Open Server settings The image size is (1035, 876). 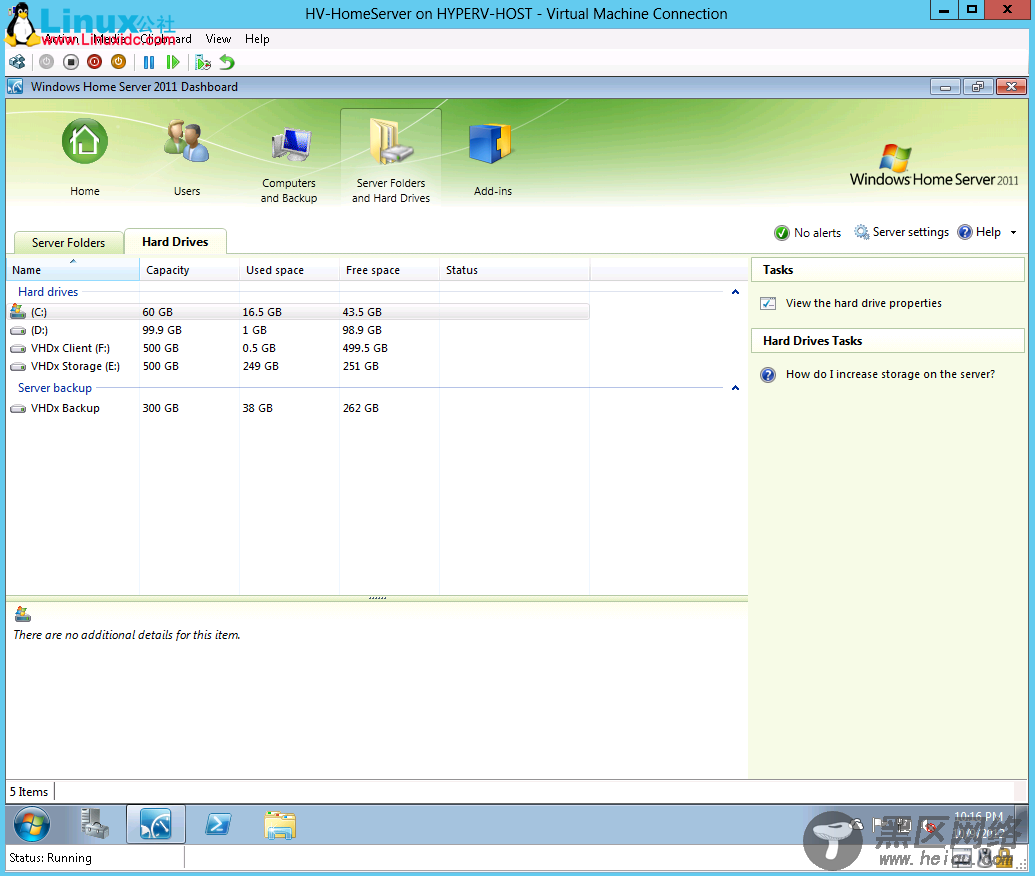(902, 232)
